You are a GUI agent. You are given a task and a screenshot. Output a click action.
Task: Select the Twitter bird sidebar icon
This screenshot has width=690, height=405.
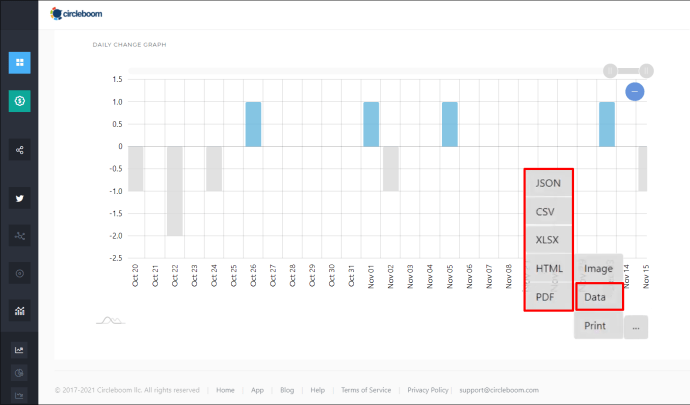(x=20, y=199)
